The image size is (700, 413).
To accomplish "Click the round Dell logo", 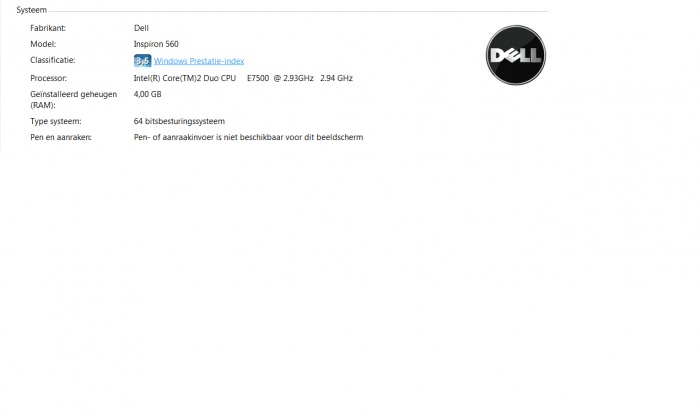I will 516,55.
